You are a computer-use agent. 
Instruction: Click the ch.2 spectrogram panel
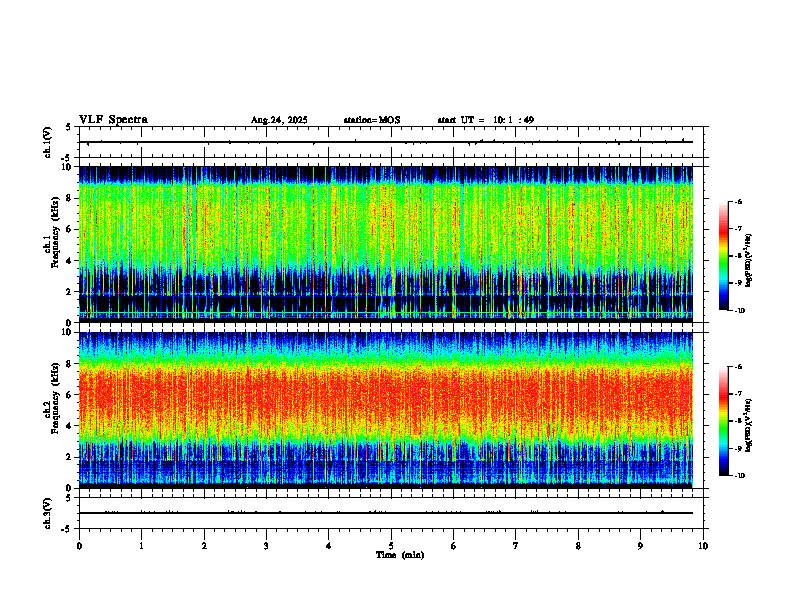tap(386, 410)
